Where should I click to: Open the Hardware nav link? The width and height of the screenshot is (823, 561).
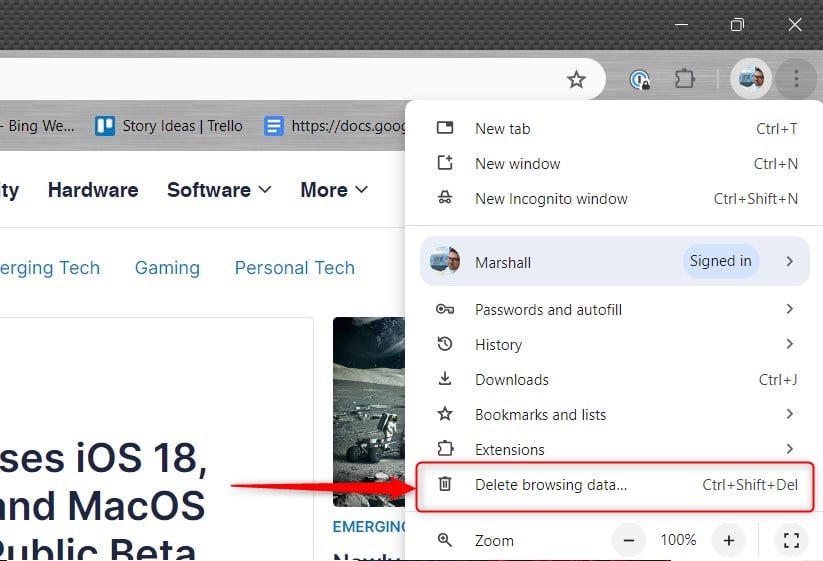93,190
